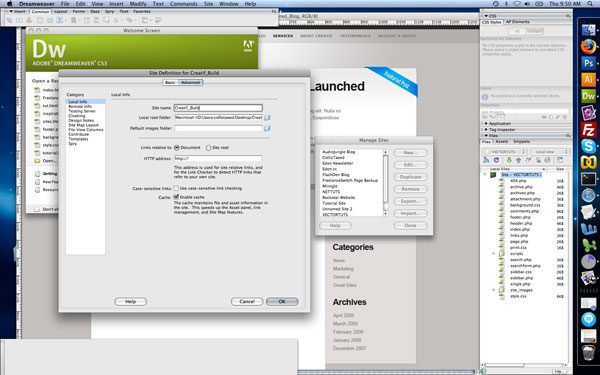Open the Local view dropdown

[x=549, y=152]
